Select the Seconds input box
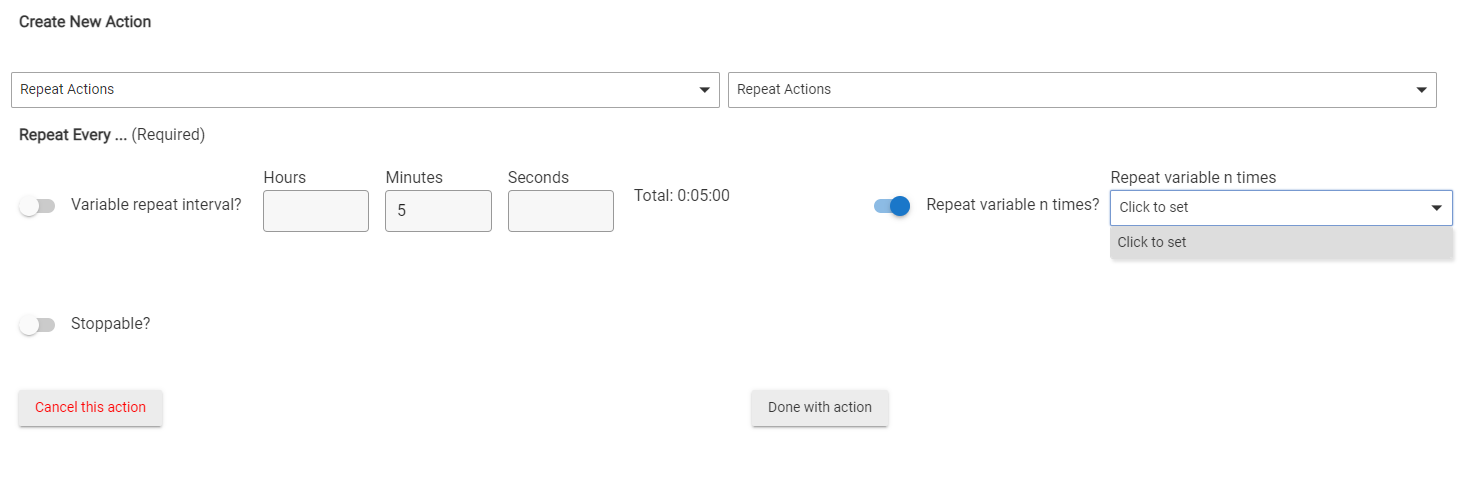The height and width of the screenshot is (481, 1475). (561, 211)
